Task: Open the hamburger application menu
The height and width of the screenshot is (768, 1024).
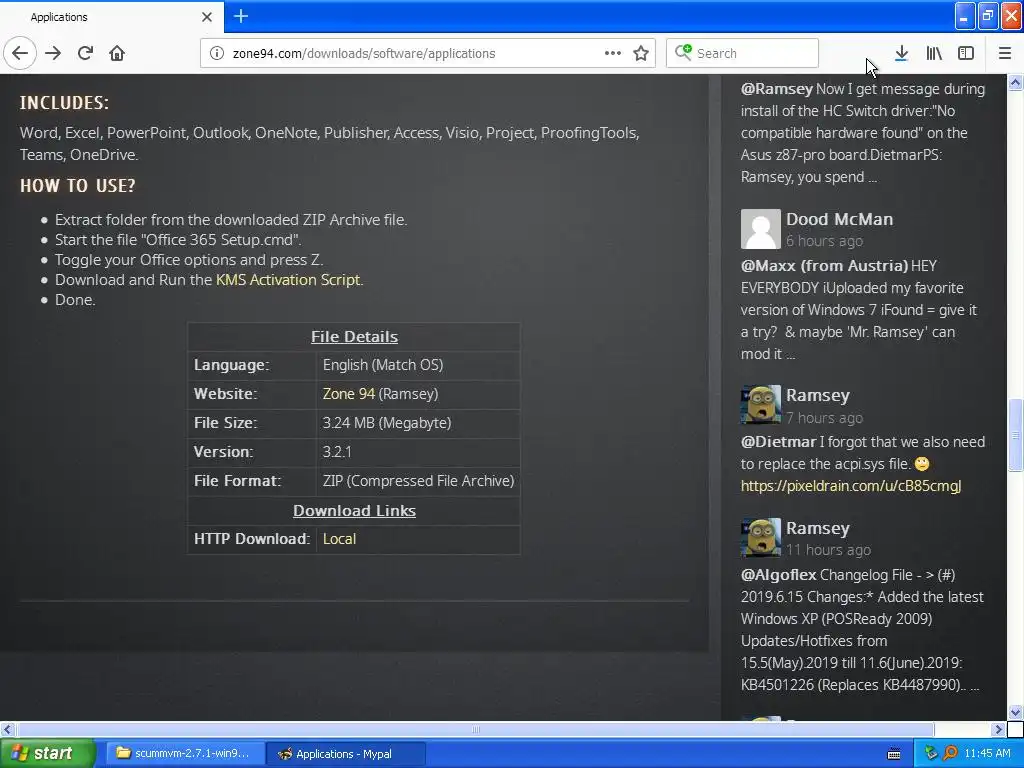Action: coord(1004,53)
